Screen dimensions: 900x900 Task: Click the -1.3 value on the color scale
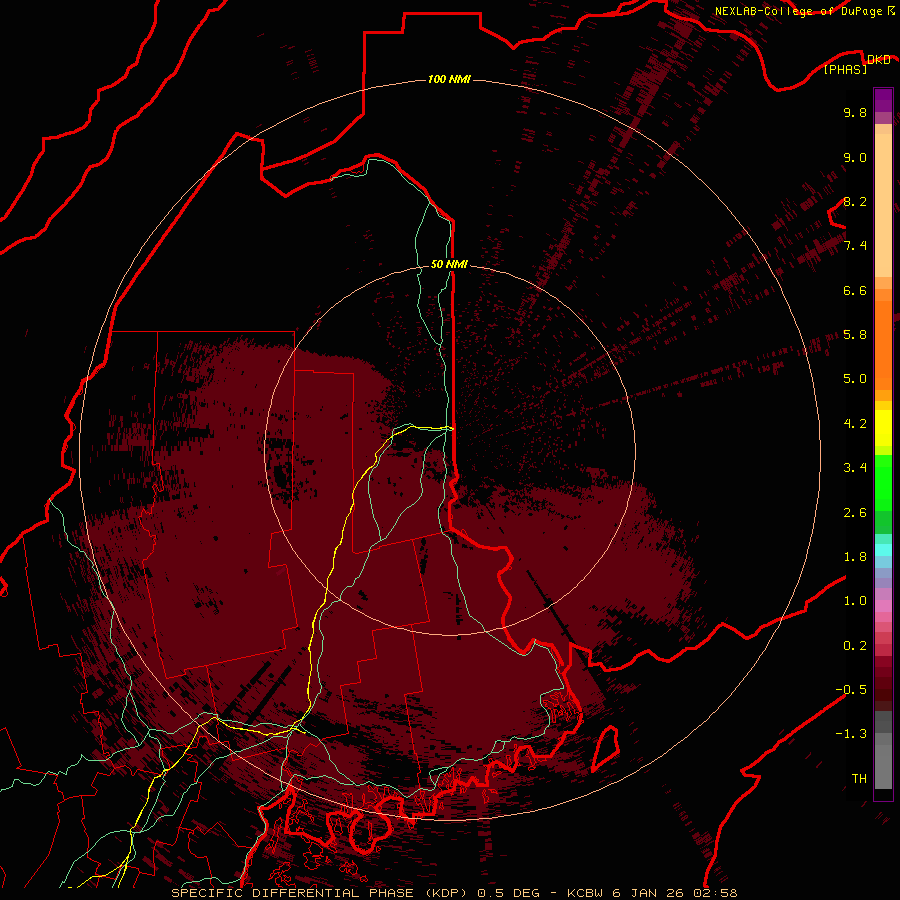(x=851, y=734)
